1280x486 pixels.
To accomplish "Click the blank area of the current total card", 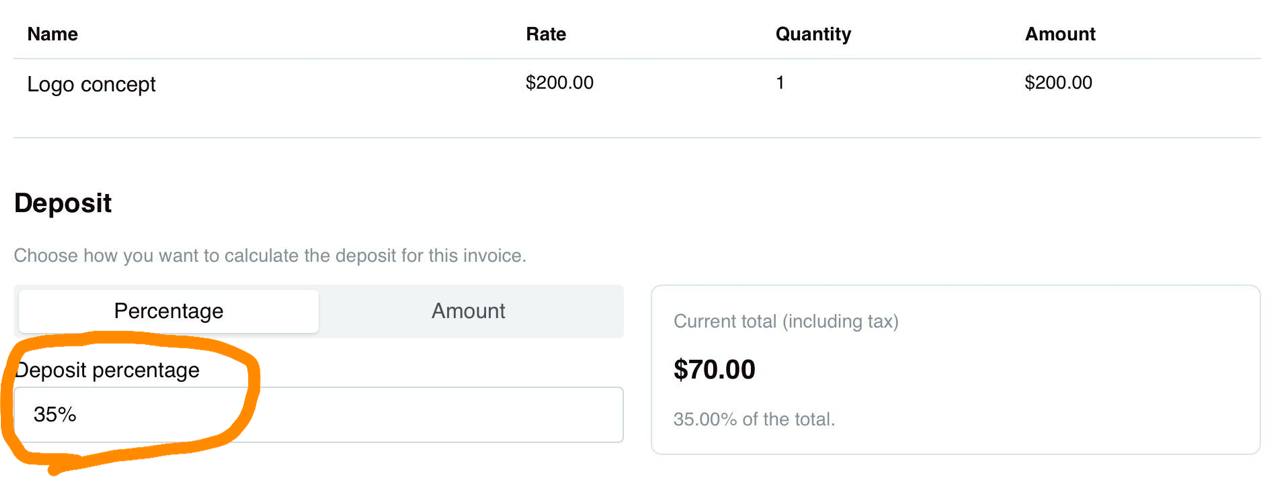I will coord(1050,380).
